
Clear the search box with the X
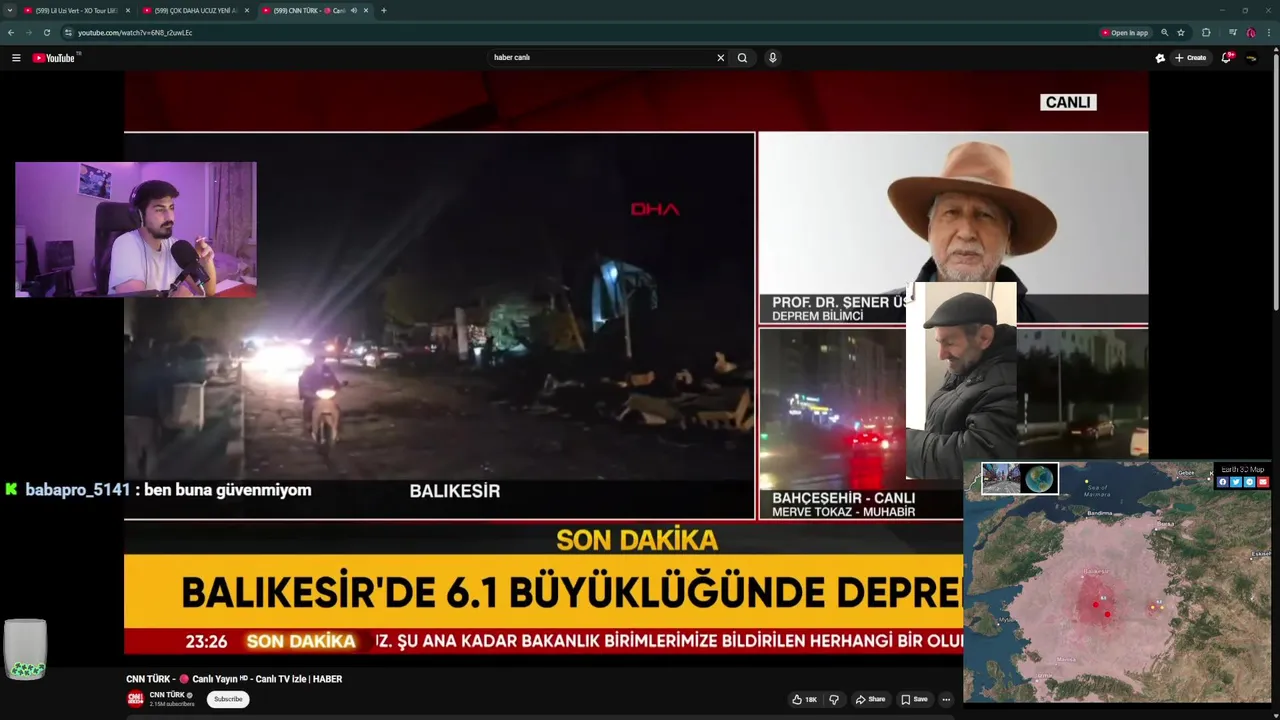click(720, 58)
